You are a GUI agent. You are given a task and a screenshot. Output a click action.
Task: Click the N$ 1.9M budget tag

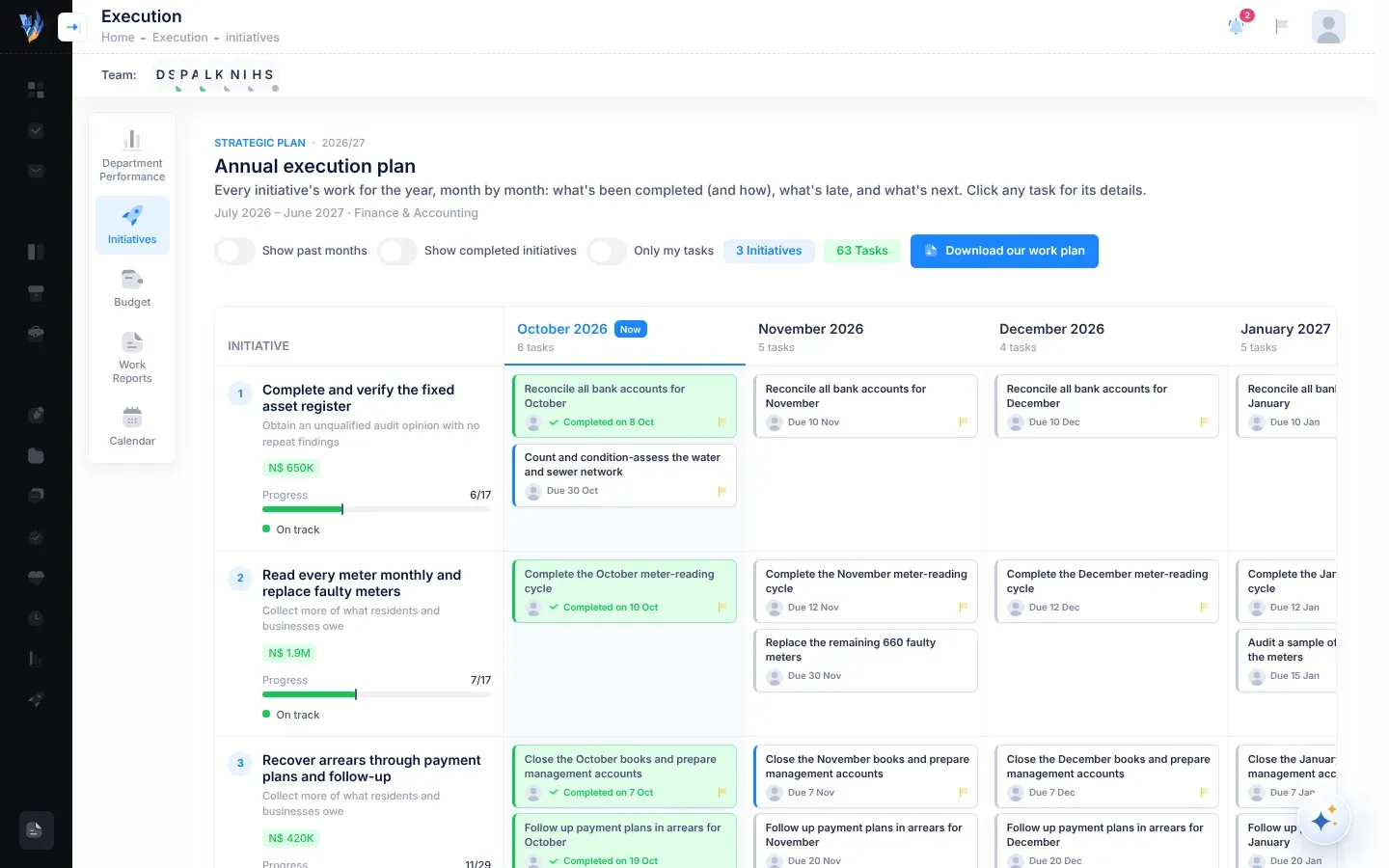pyautogui.click(x=289, y=653)
